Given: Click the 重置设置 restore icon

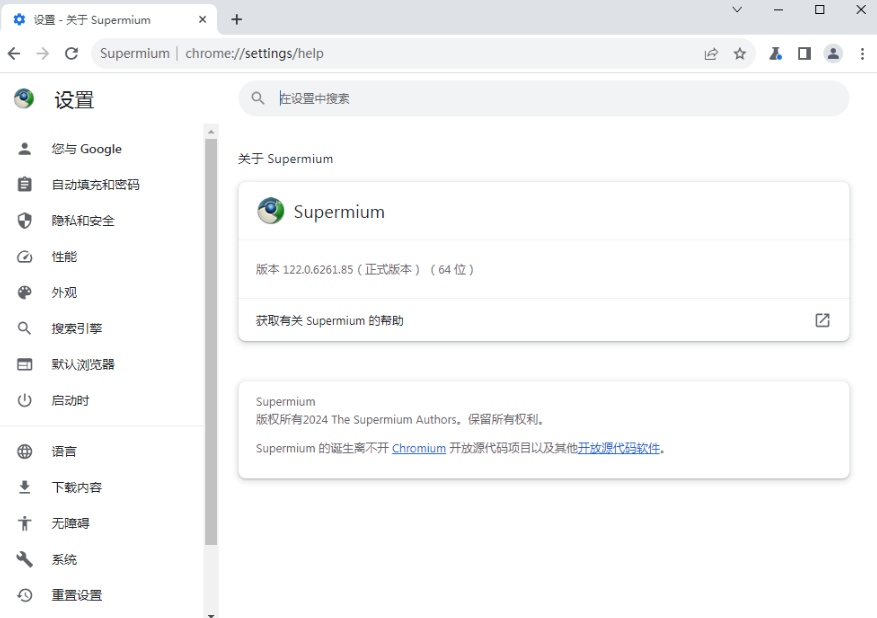Looking at the screenshot, I should (x=25, y=595).
